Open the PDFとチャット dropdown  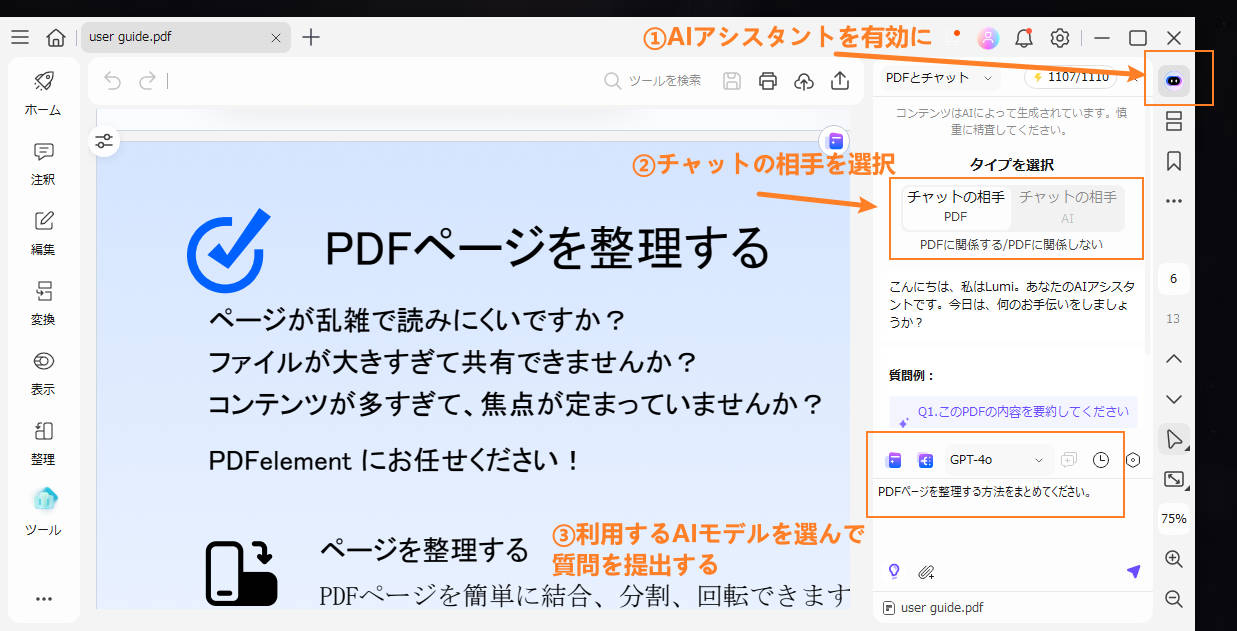(x=938, y=77)
